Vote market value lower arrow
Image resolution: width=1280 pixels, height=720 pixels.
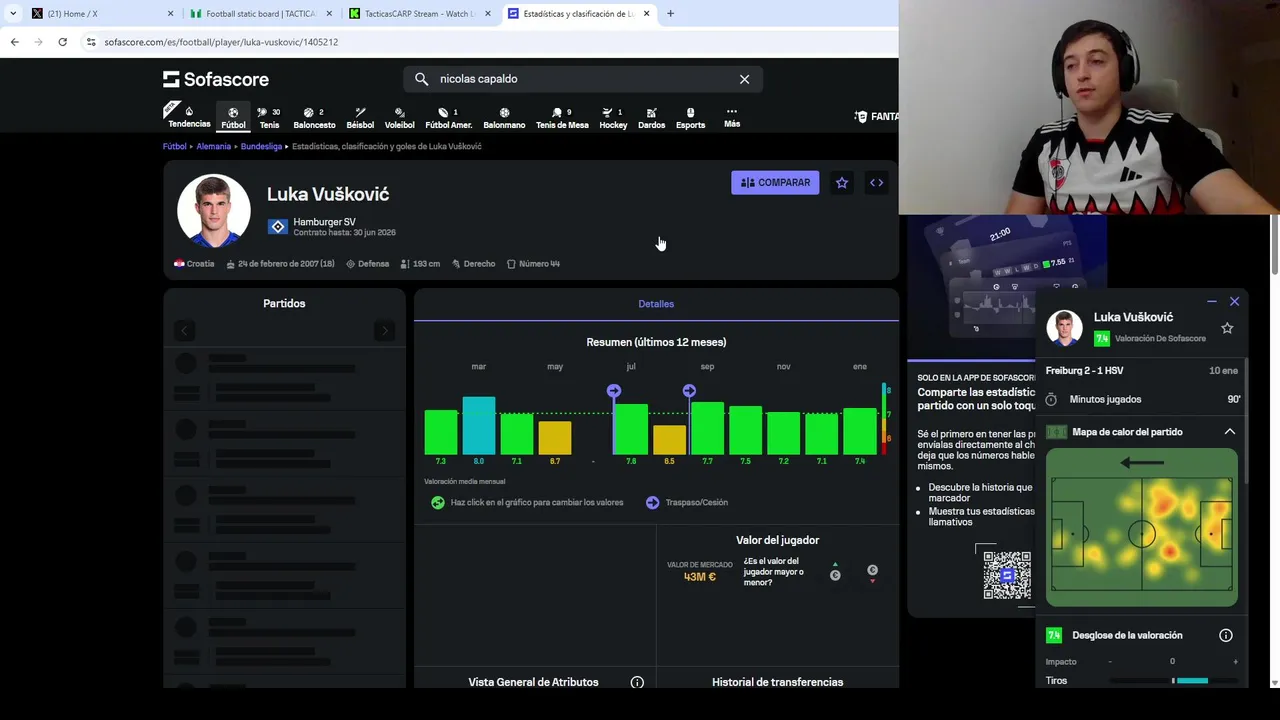pyautogui.click(x=872, y=572)
